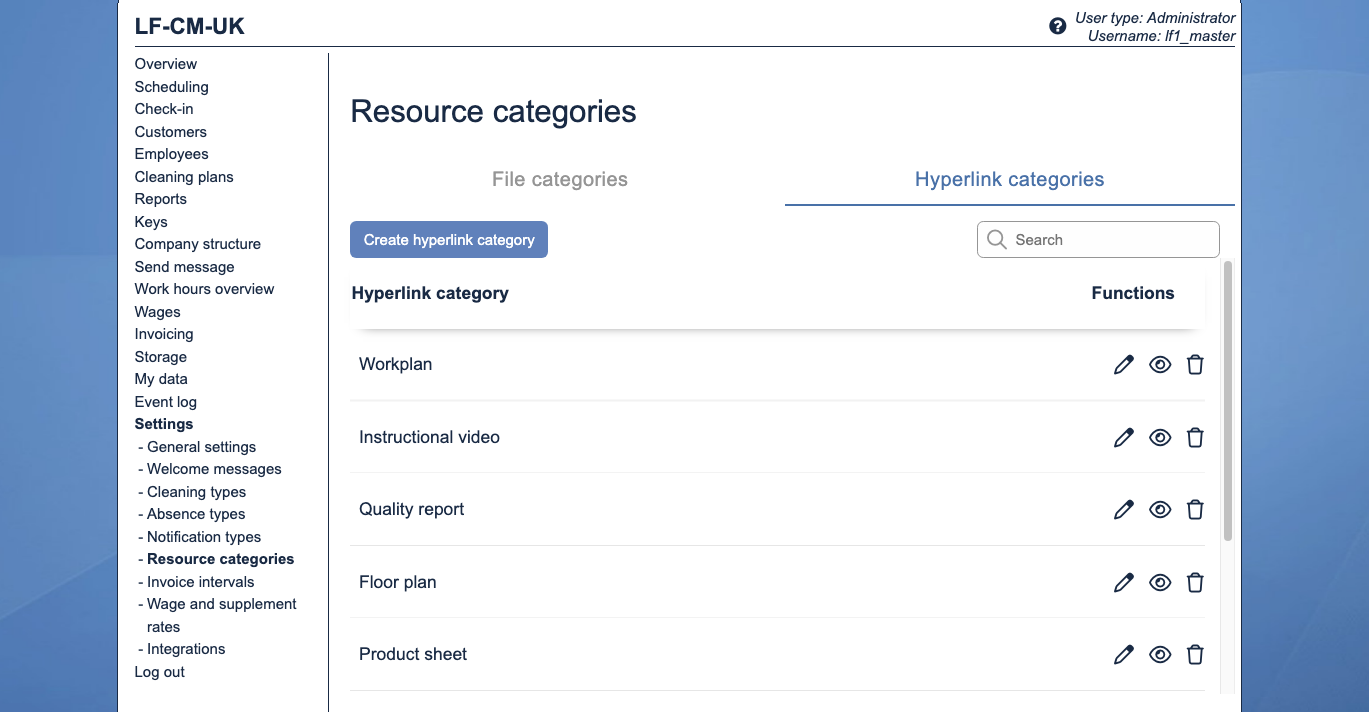The height and width of the screenshot is (712, 1369).
Task: Go to Send message
Action: 185,267
